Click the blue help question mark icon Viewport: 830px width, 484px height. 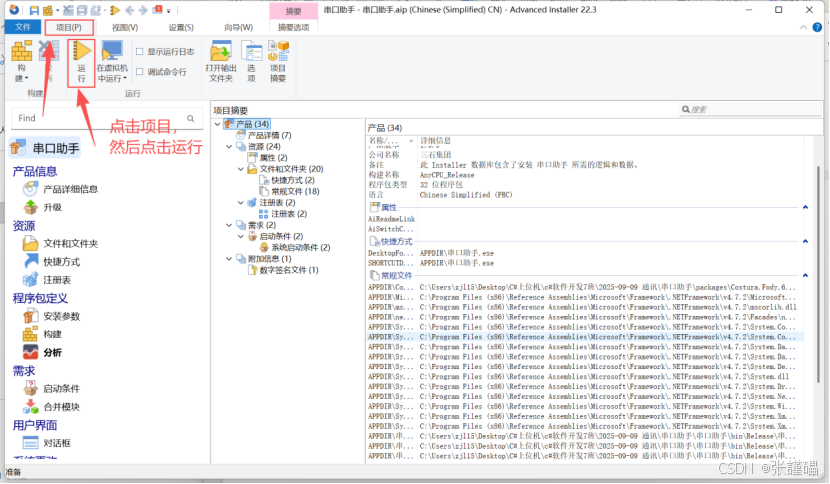pyautogui.click(x=817, y=27)
